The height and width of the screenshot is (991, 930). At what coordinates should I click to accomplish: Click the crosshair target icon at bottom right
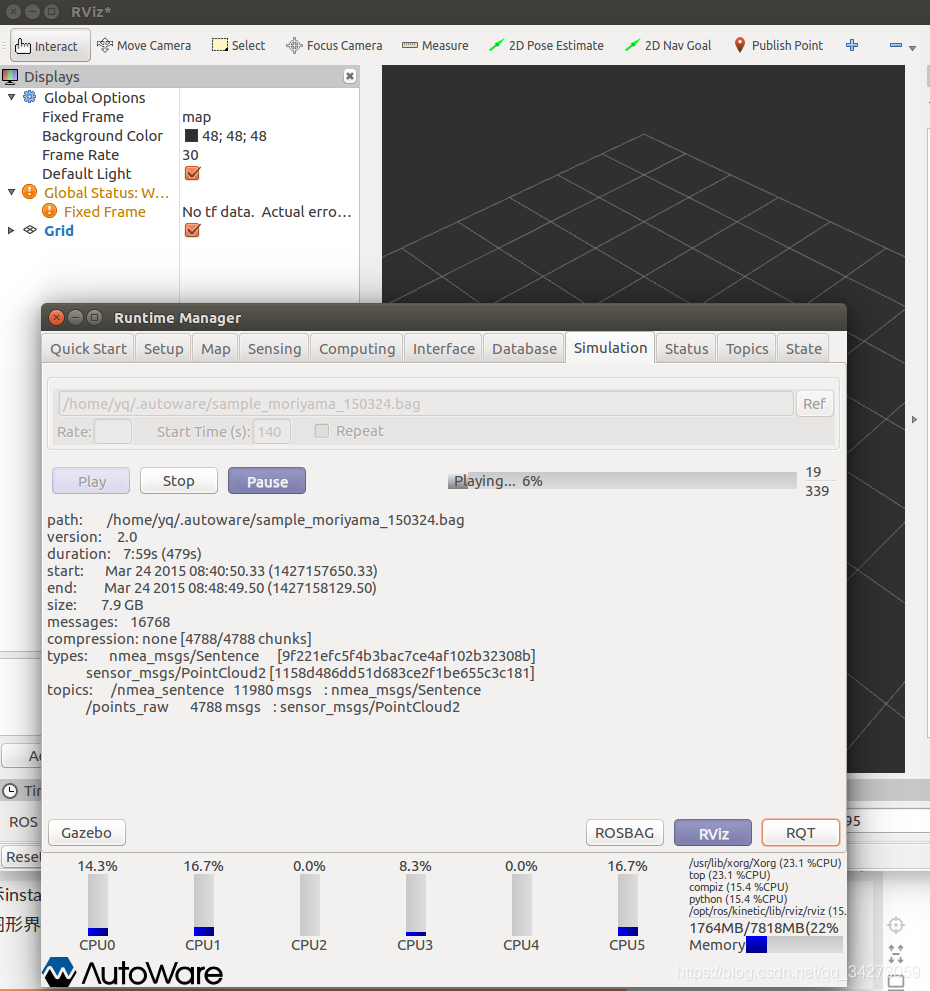pyautogui.click(x=896, y=925)
